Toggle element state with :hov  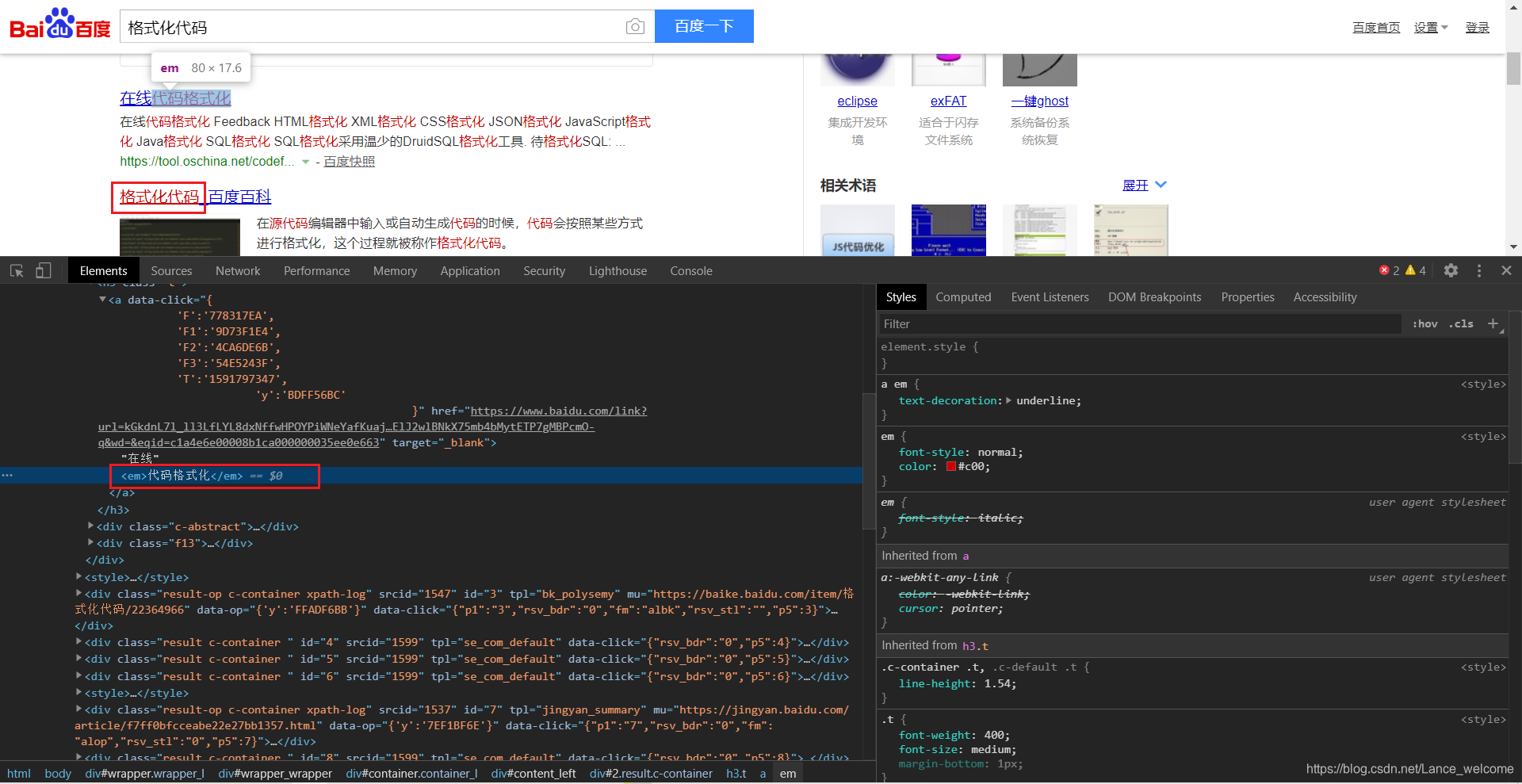(1424, 323)
